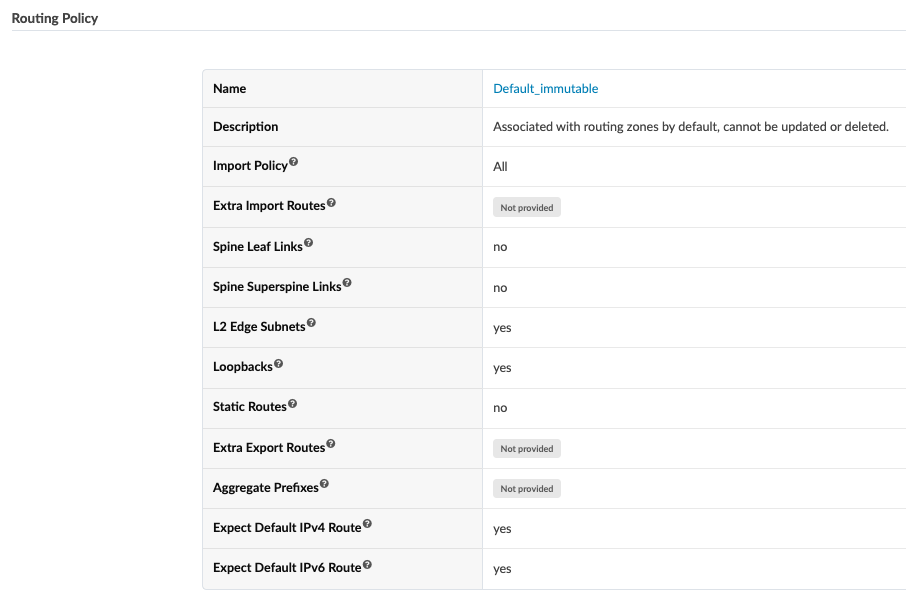Click the no value for Spine Leaf Links

click(x=500, y=247)
